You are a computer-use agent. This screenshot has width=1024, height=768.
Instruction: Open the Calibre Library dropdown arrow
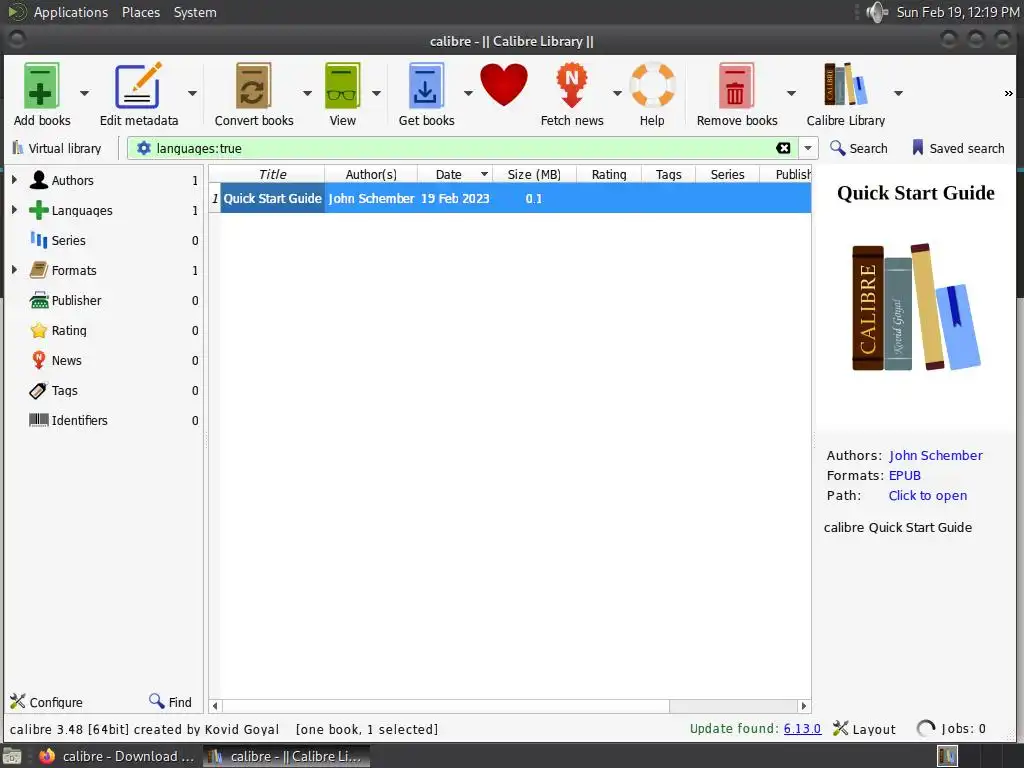pyautogui.click(x=899, y=93)
